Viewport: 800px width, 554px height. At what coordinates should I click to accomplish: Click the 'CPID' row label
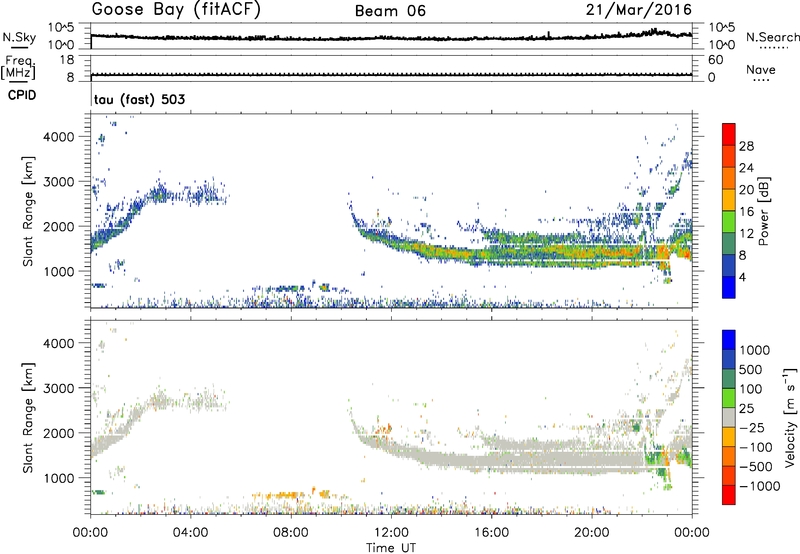click(22, 95)
